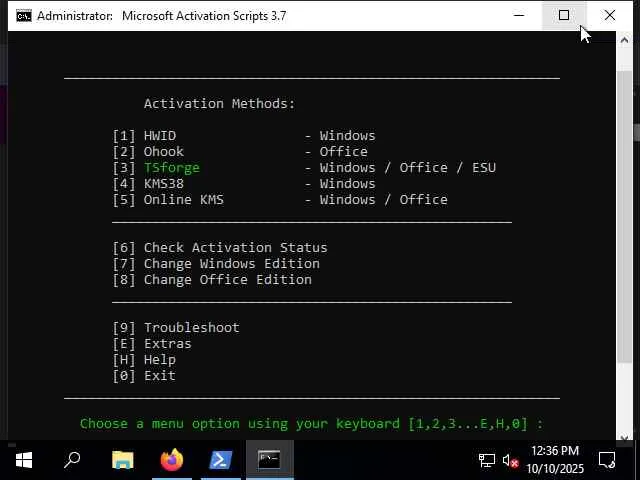
Task: Click the "[9] Troubleshoot" line
Action: click(x=176, y=328)
